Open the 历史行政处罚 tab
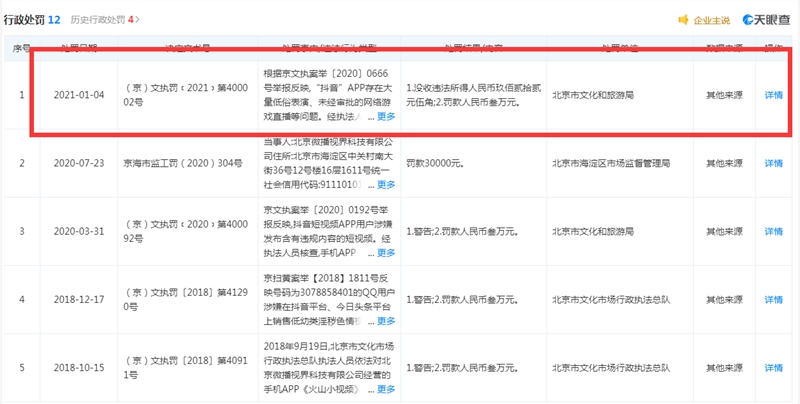The height and width of the screenshot is (404, 800). tap(95, 19)
